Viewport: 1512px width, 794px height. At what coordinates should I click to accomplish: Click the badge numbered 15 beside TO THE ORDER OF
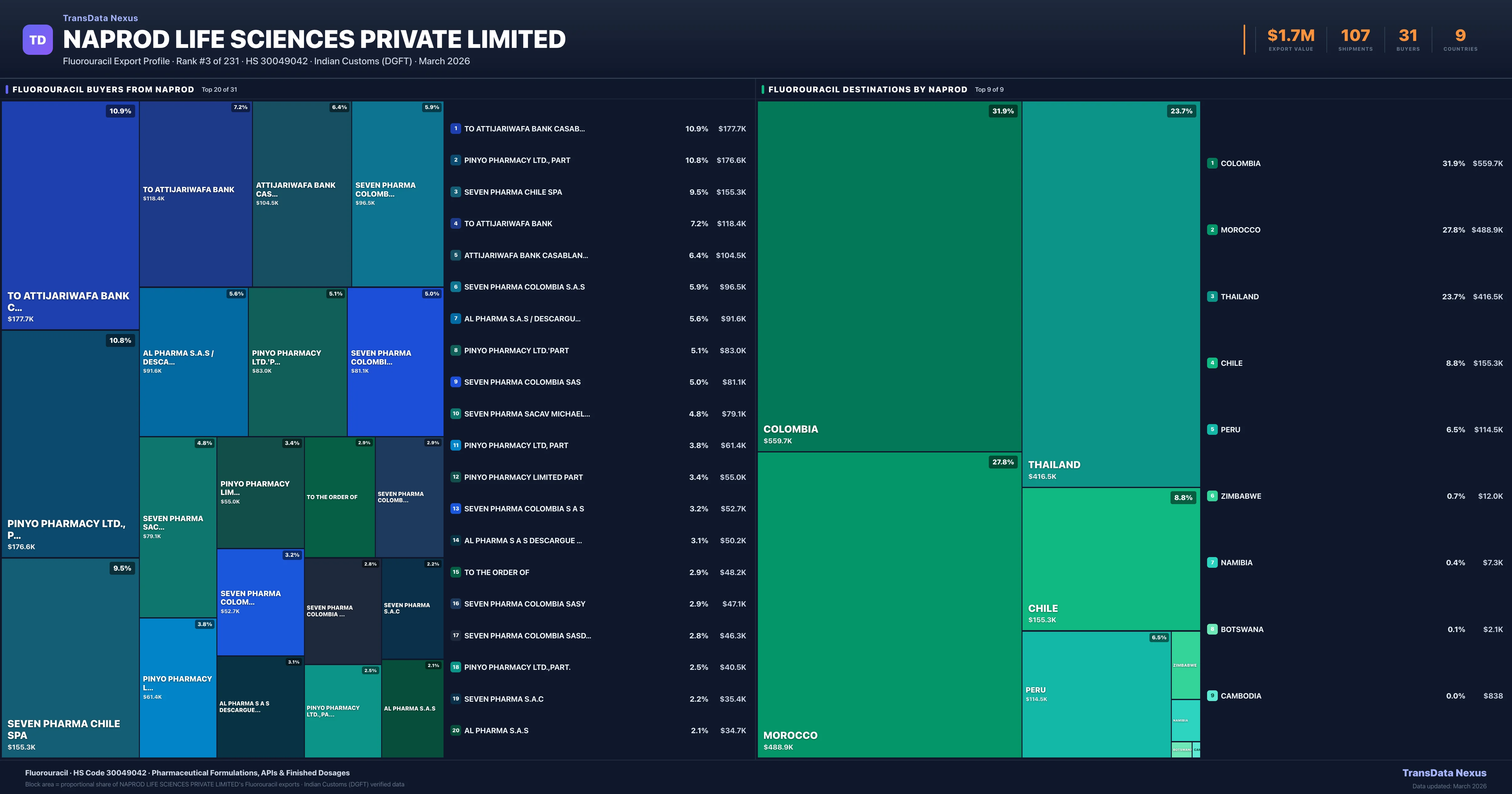[455, 572]
